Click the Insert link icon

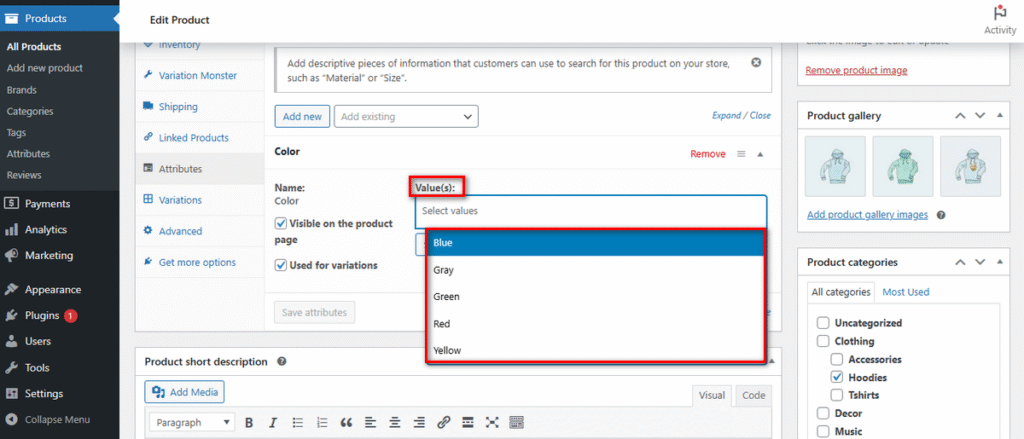443,422
